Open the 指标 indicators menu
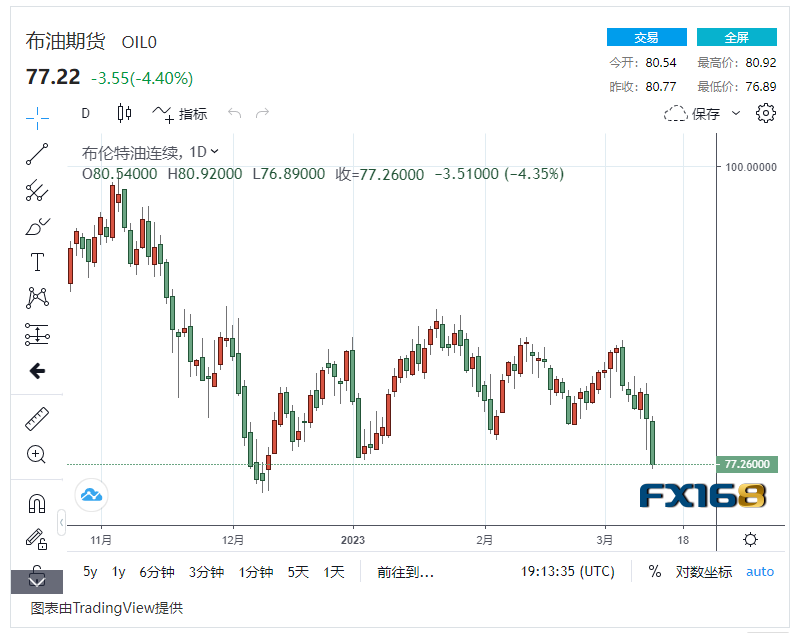The height and width of the screenshot is (633, 800). (180, 114)
